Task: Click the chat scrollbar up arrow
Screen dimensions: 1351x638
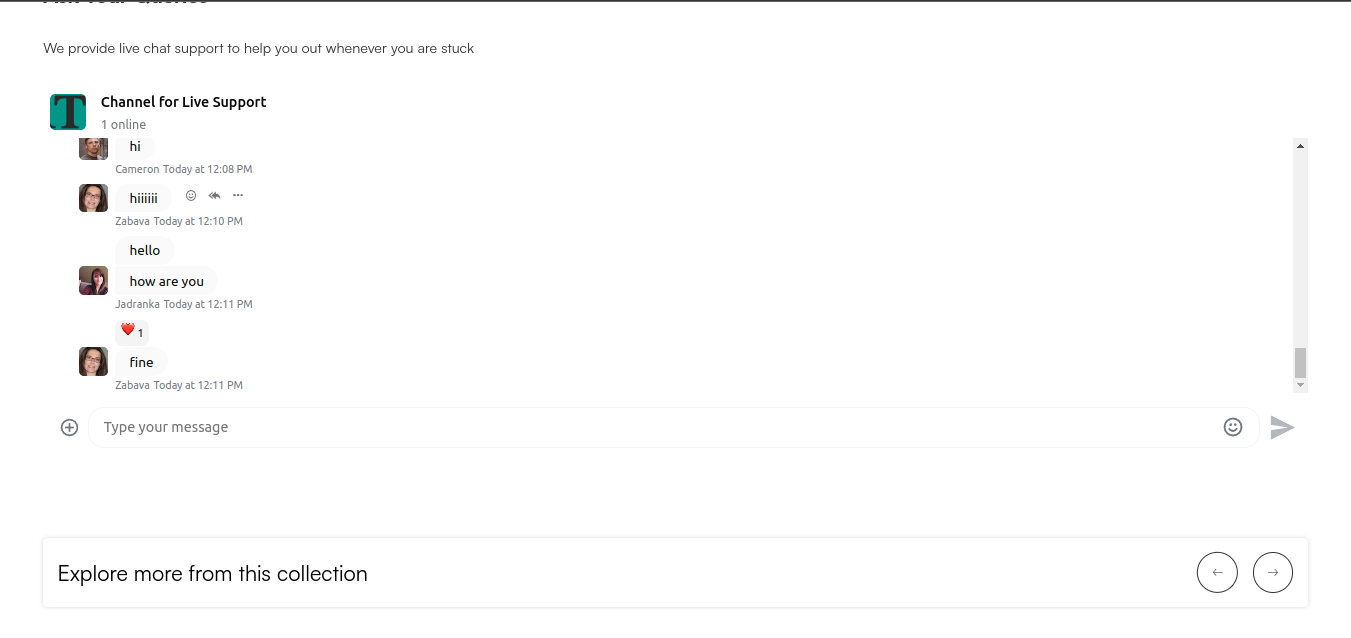Action: click(1300, 146)
